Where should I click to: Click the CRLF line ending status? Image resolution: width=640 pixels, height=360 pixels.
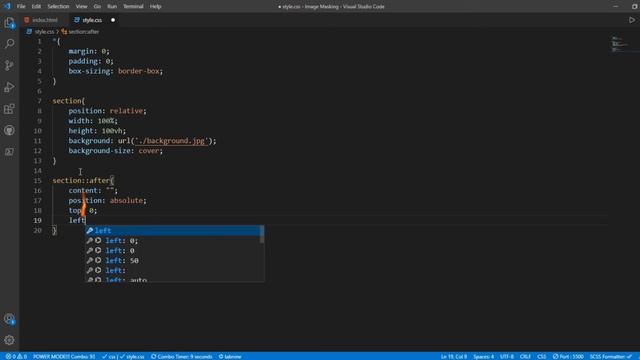[525, 356]
